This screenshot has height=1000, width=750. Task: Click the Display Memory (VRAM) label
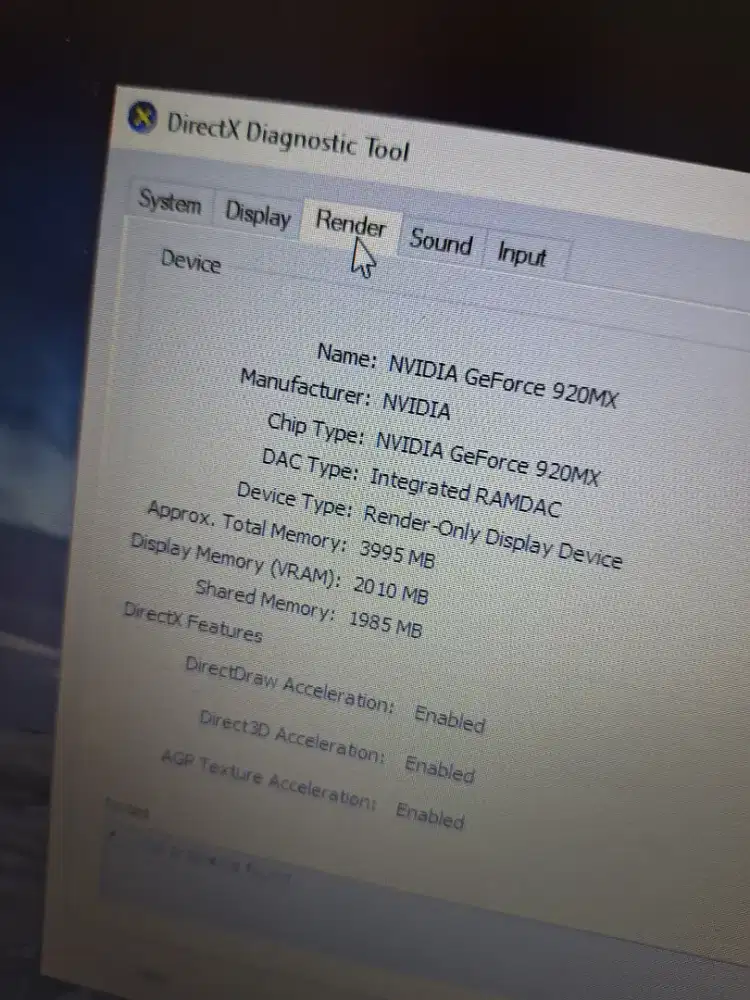[236, 561]
